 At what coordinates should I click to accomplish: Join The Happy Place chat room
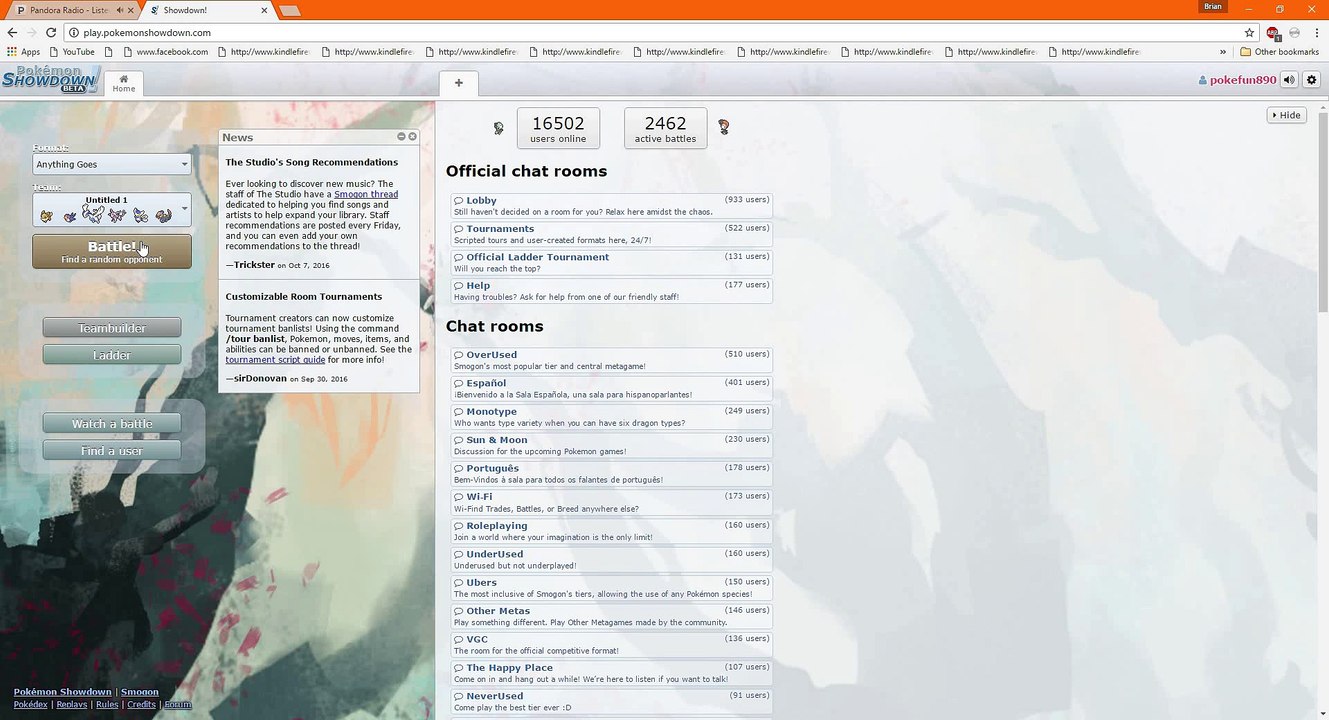coord(612,673)
